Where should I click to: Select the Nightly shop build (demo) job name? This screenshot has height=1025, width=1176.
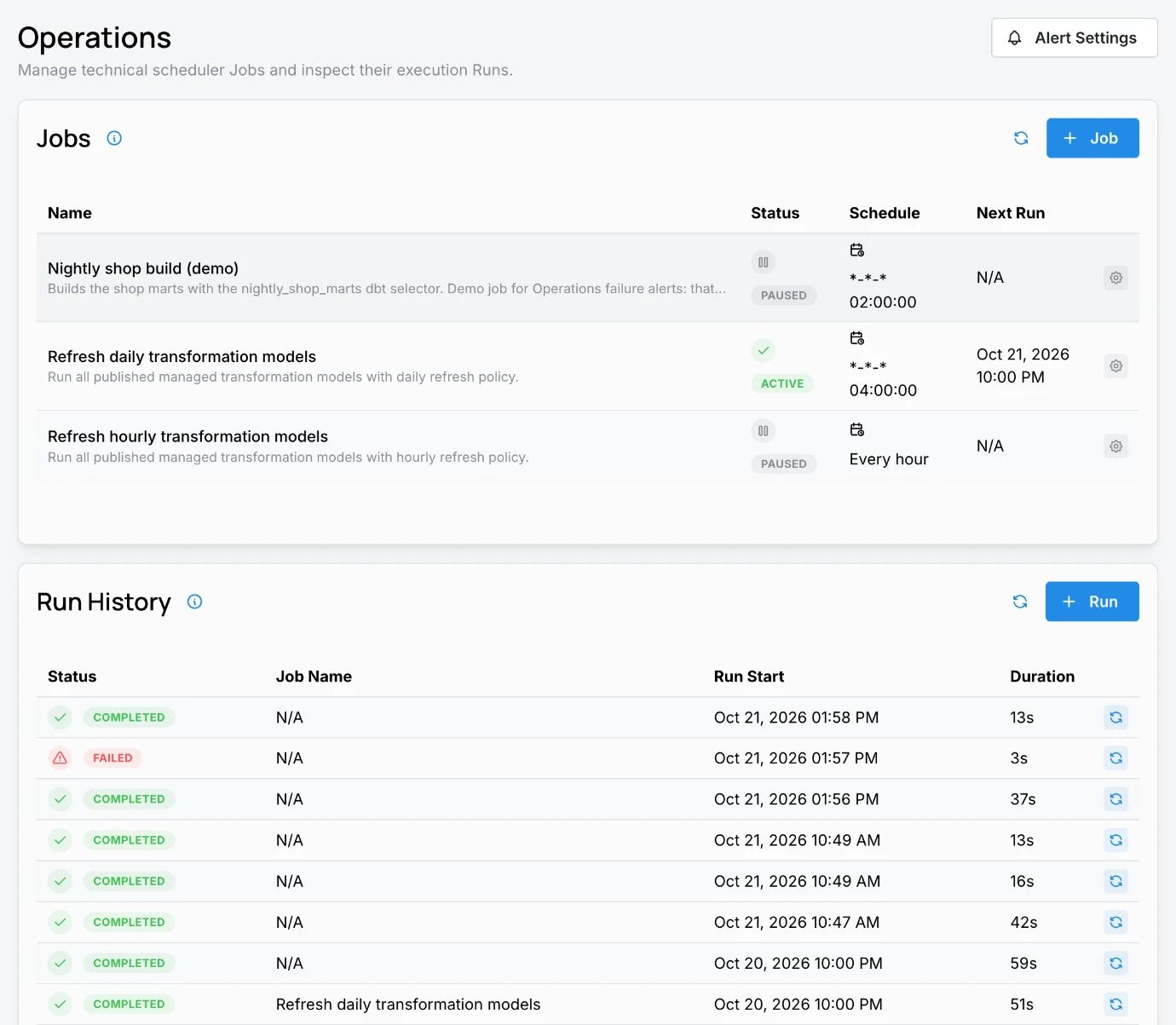tap(143, 268)
